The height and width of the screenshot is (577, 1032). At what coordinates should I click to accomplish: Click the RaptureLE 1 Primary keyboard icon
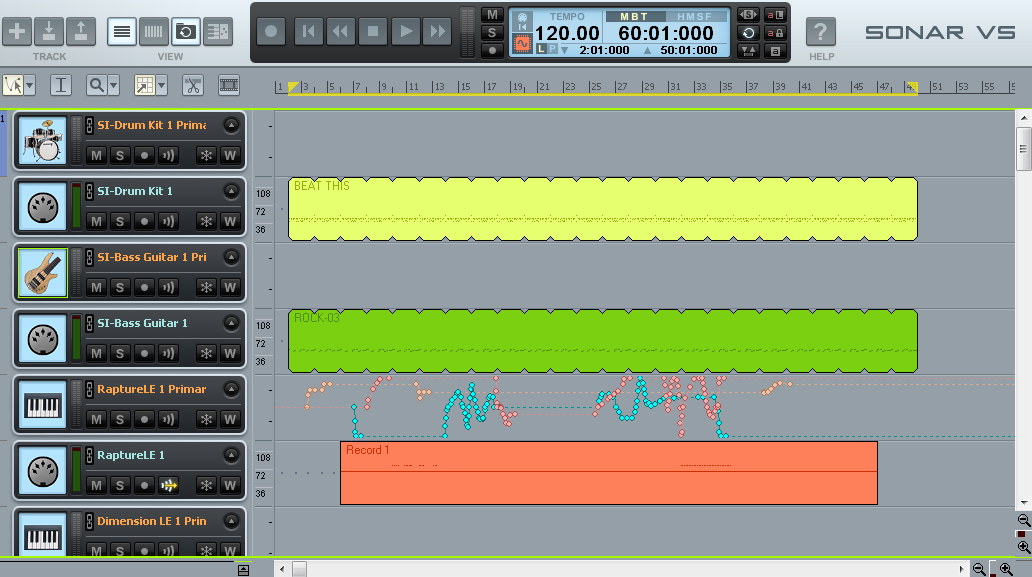point(43,405)
